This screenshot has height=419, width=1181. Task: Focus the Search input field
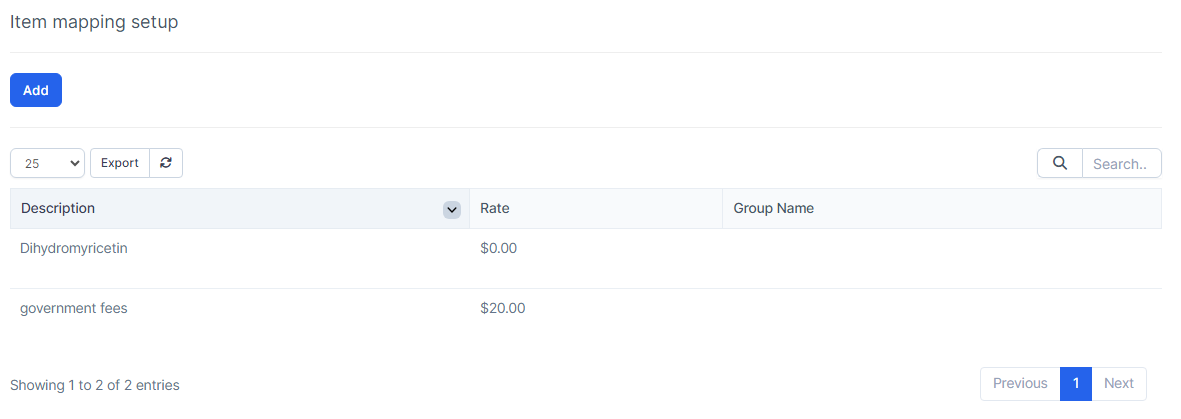[x=1121, y=163]
